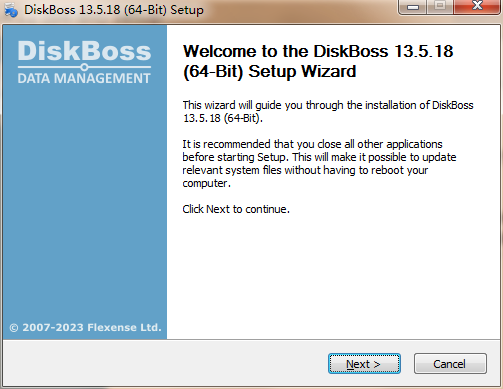Click the circle ornament beneath the DiskBoss logo
The width and height of the screenshot is (503, 389).
tap(84, 67)
